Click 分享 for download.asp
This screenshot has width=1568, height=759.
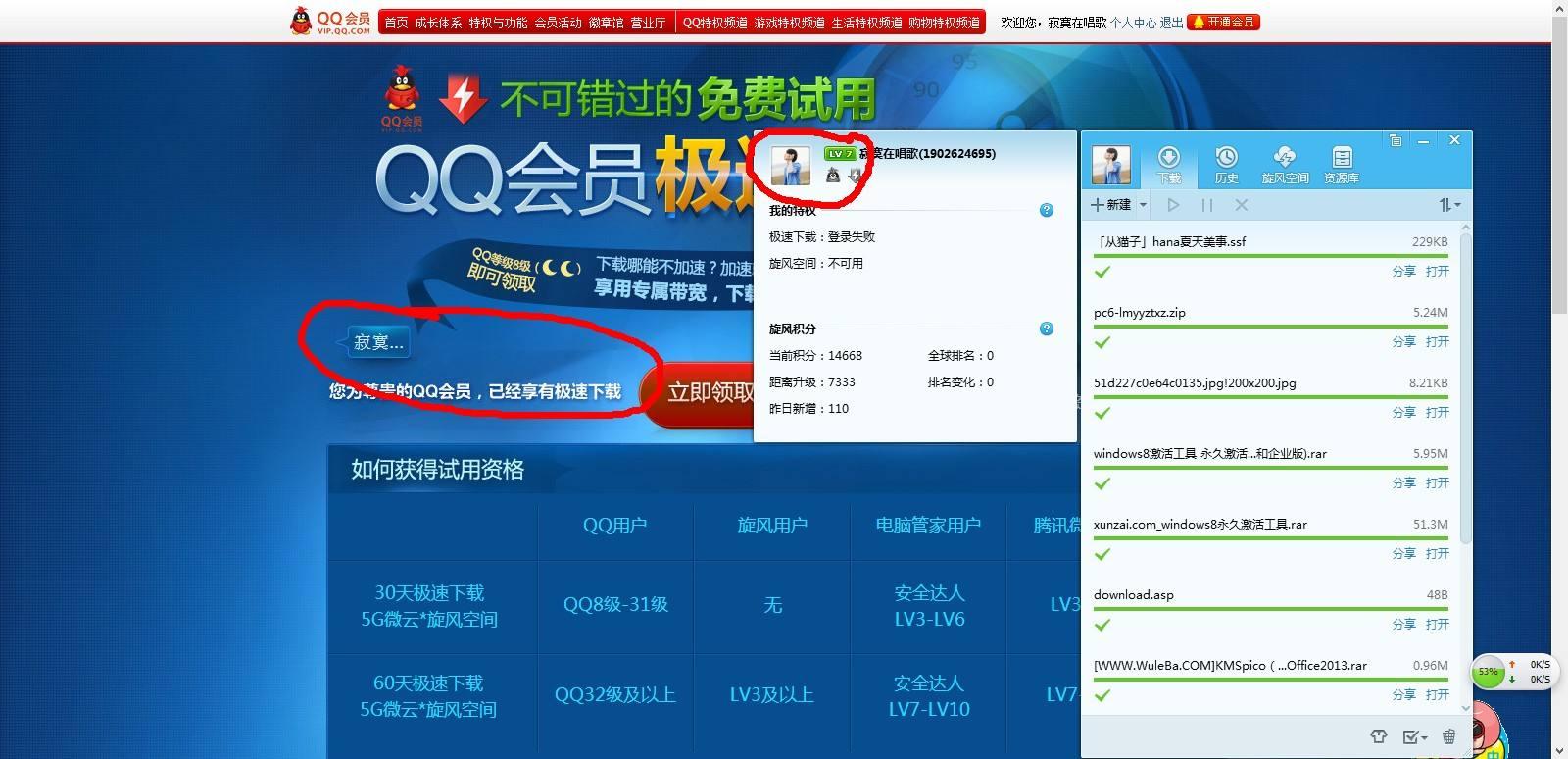1403,624
